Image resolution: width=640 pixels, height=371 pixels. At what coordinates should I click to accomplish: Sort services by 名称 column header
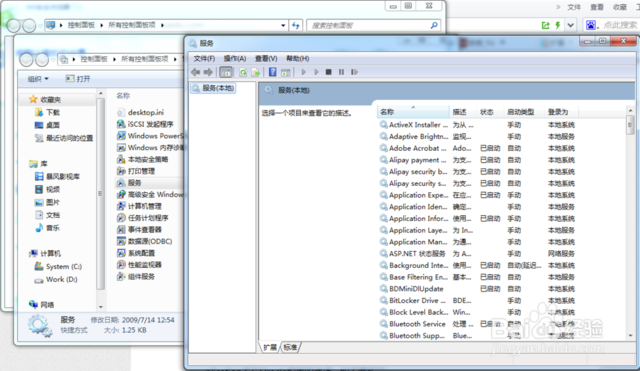413,112
